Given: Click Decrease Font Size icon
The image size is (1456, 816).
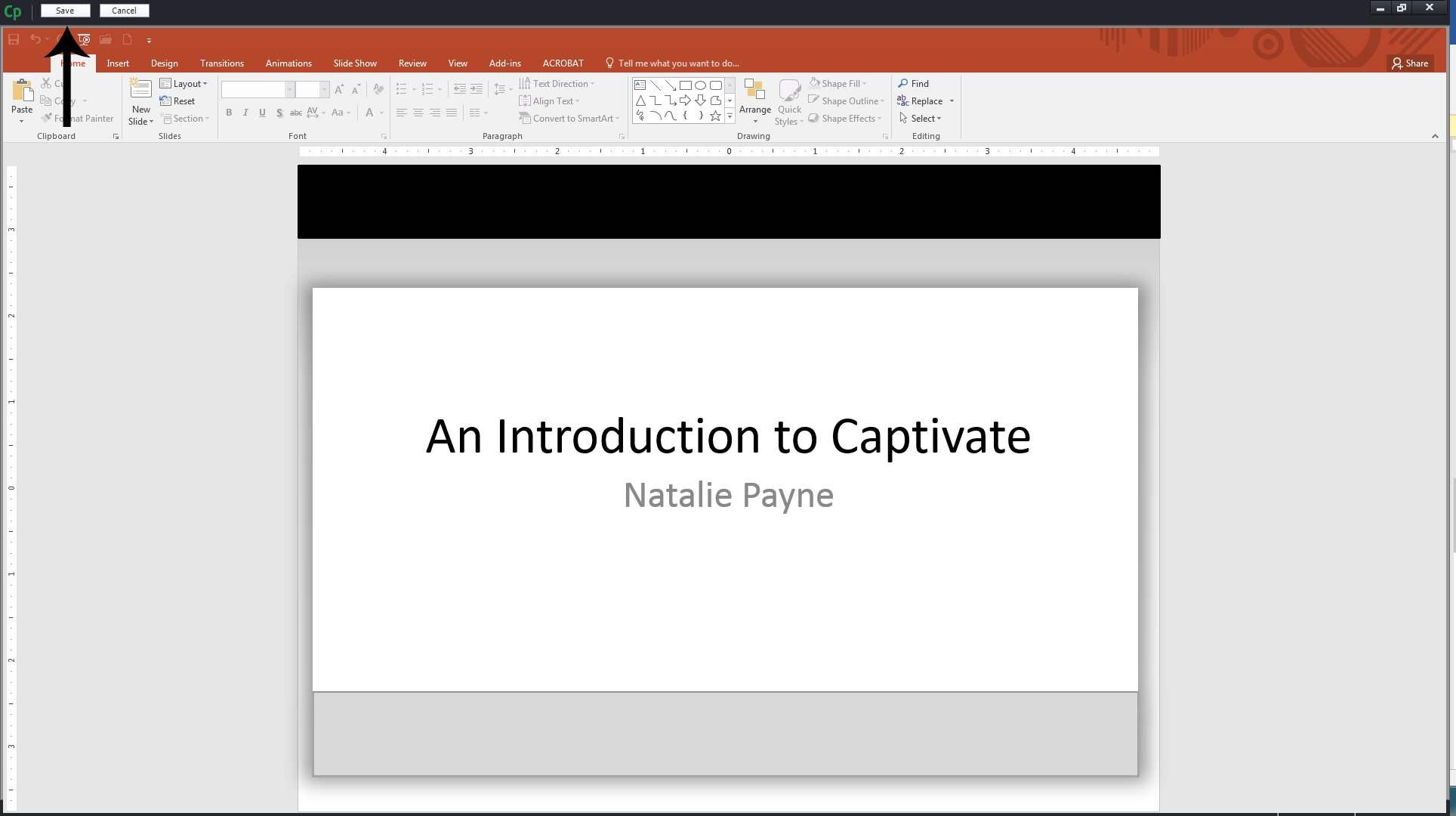Looking at the screenshot, I should tap(356, 90).
